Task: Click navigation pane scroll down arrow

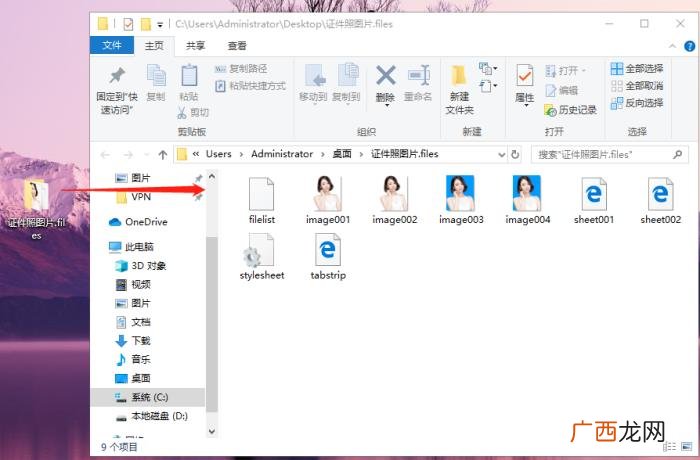Action: [212, 431]
